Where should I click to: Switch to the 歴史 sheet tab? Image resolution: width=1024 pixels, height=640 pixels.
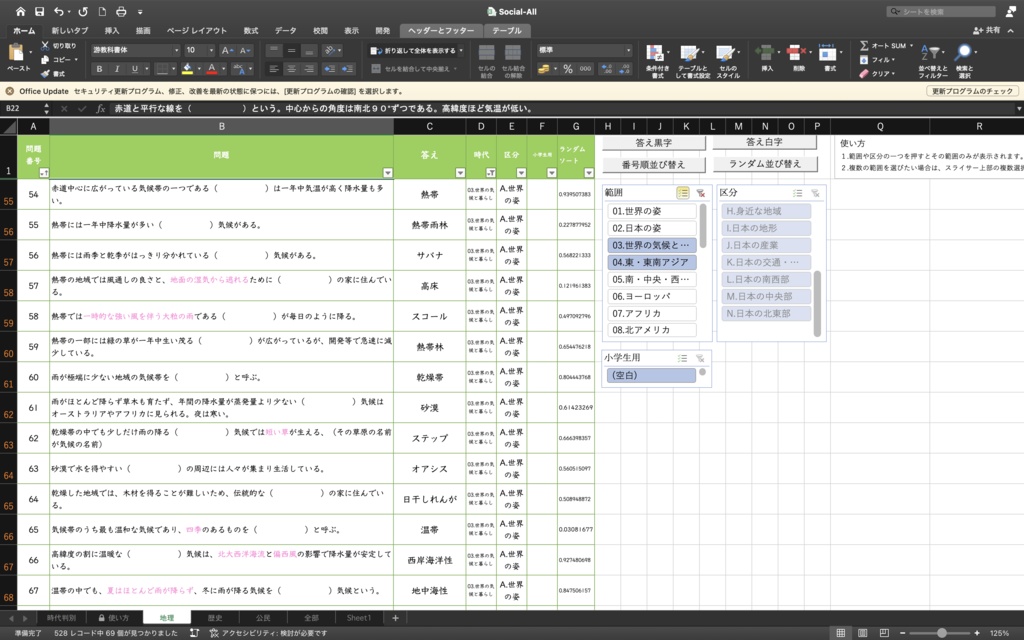click(x=215, y=617)
